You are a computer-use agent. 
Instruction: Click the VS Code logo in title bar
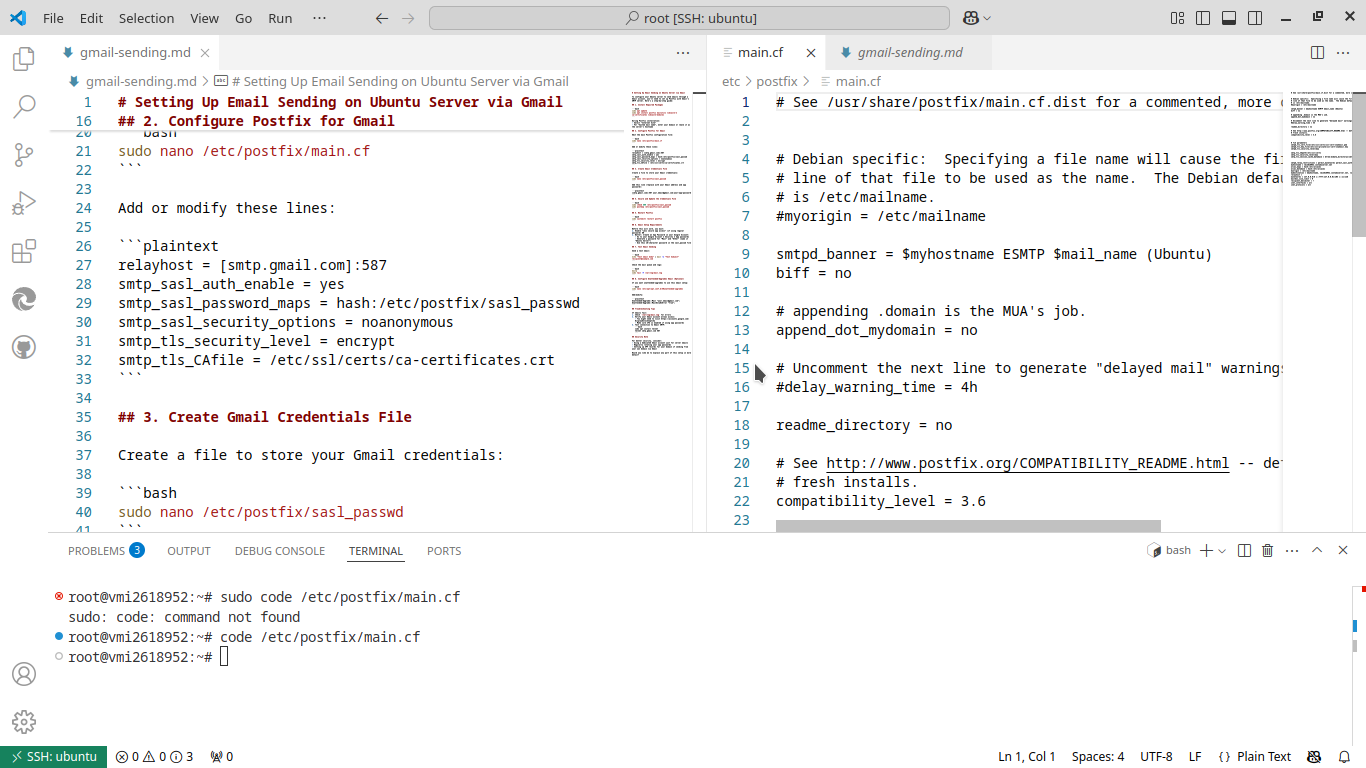point(18,18)
